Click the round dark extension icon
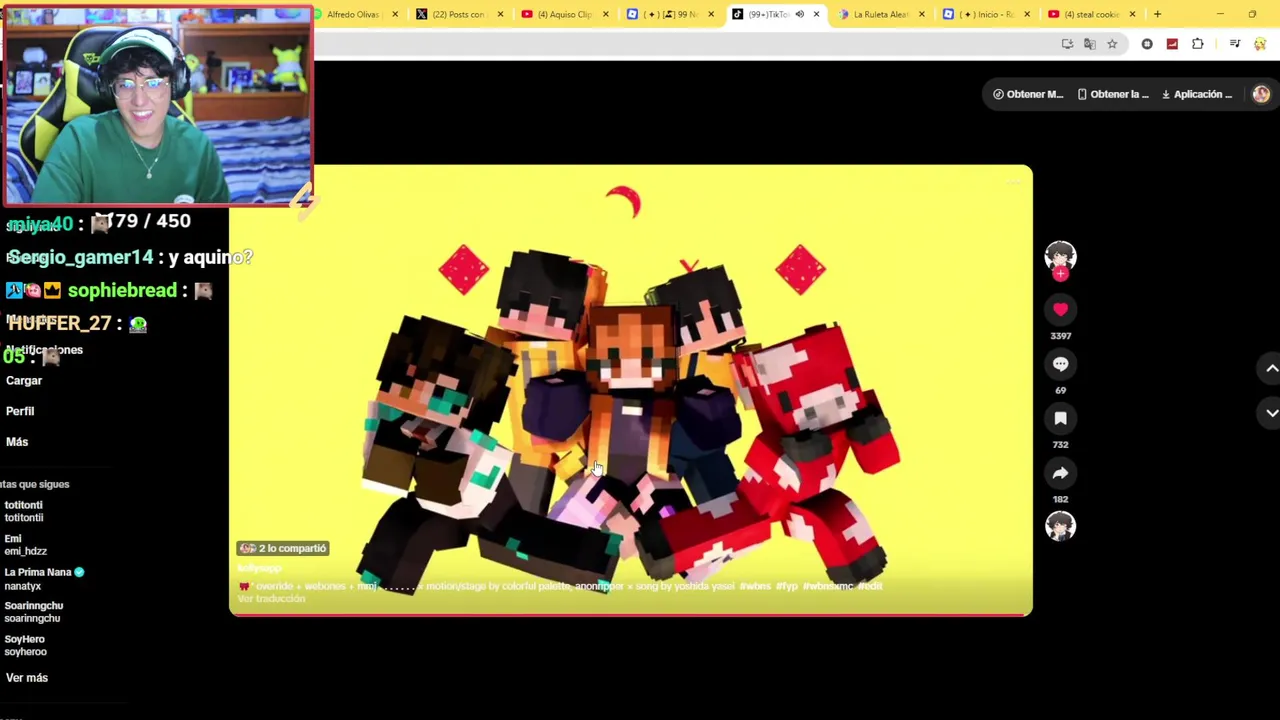 pos(1147,44)
